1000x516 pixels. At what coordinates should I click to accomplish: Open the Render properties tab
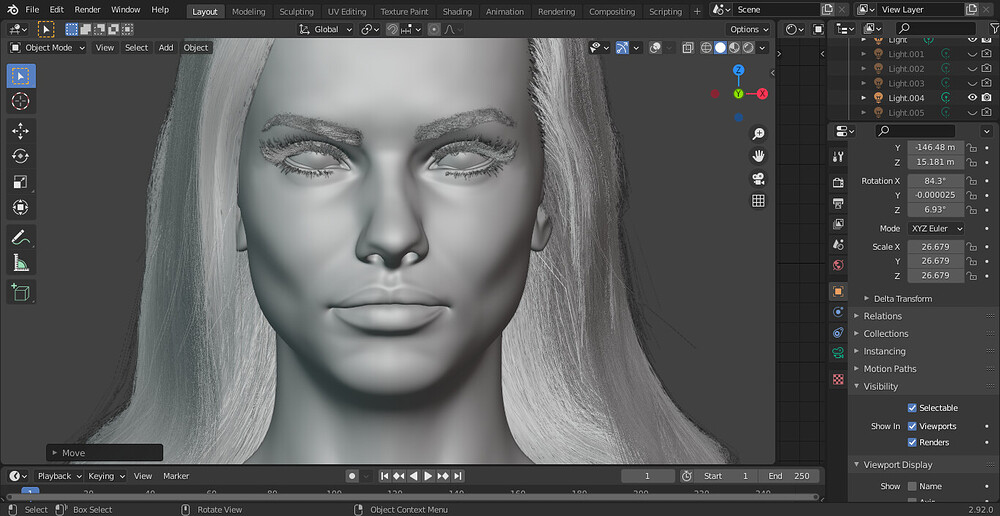pos(839,183)
